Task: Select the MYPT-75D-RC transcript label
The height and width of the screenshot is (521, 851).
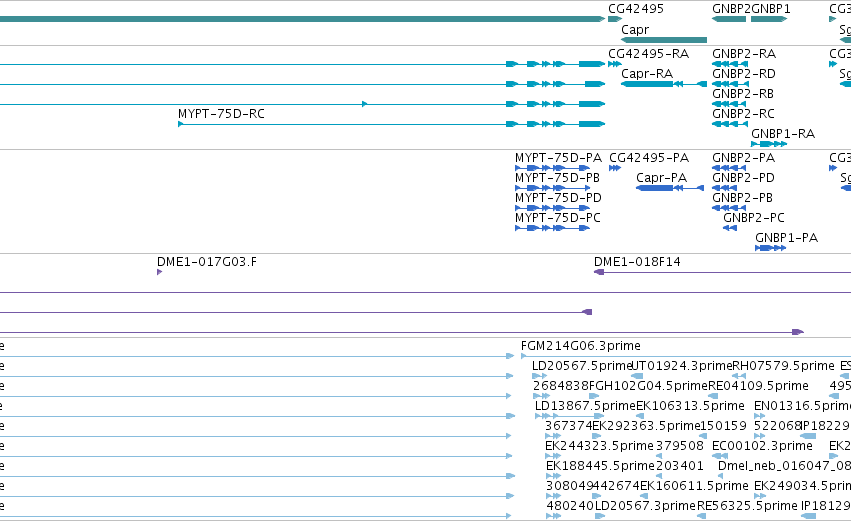Action: [221, 114]
